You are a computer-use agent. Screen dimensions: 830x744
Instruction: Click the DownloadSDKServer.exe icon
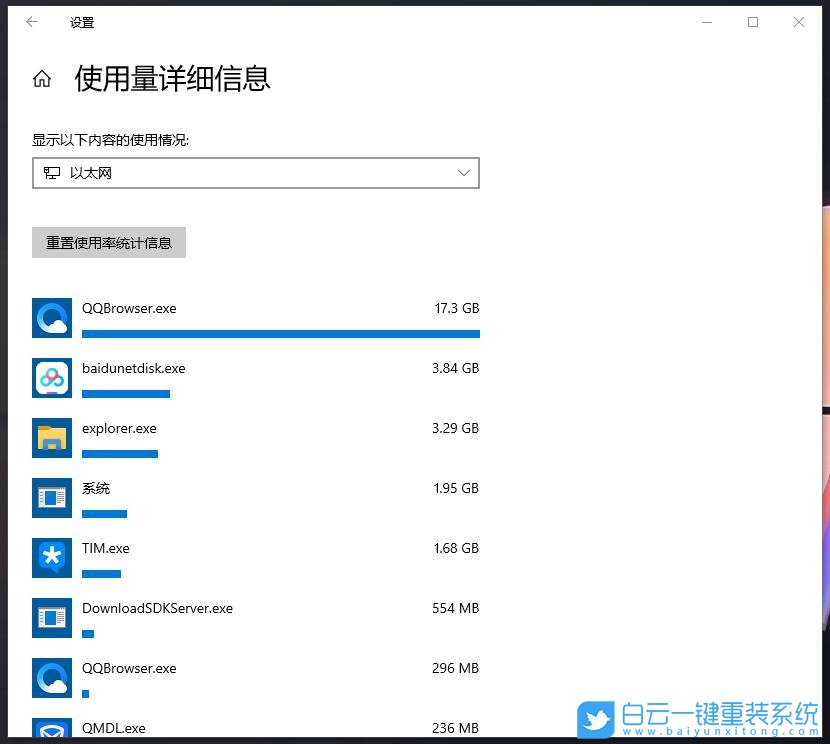pyautogui.click(x=52, y=618)
